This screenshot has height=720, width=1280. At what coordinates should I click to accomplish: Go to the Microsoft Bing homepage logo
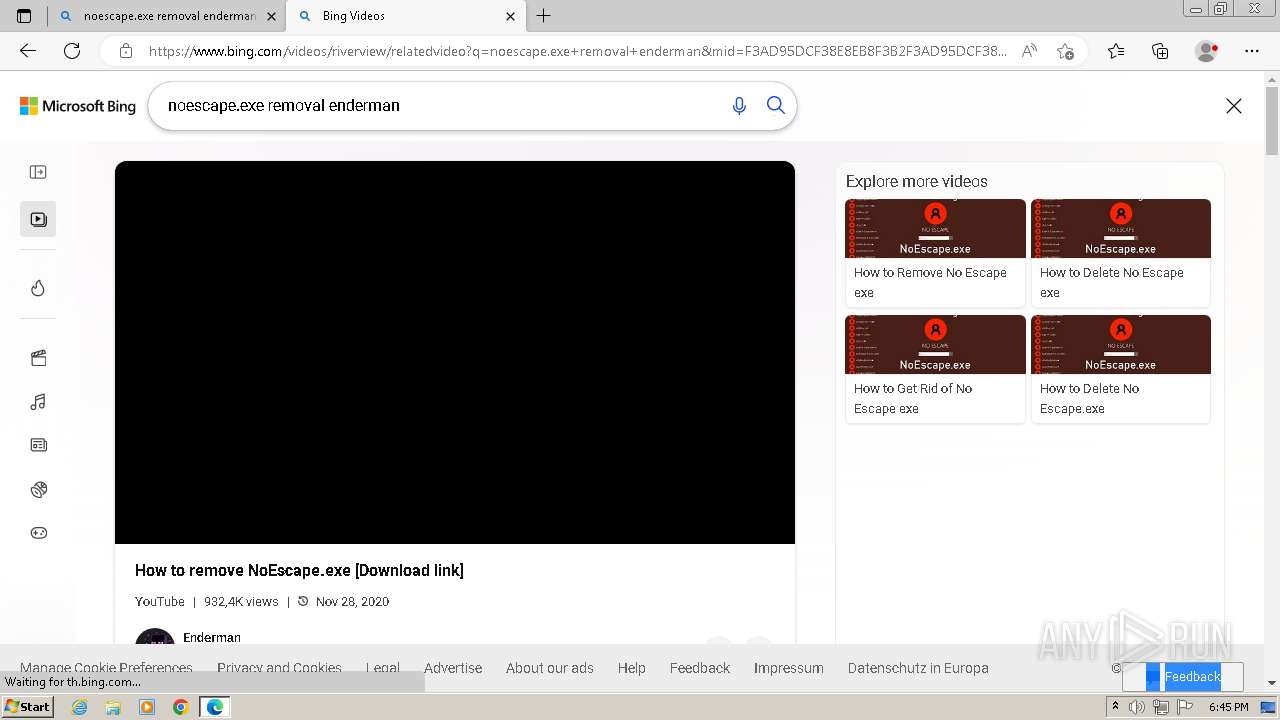tap(78, 106)
